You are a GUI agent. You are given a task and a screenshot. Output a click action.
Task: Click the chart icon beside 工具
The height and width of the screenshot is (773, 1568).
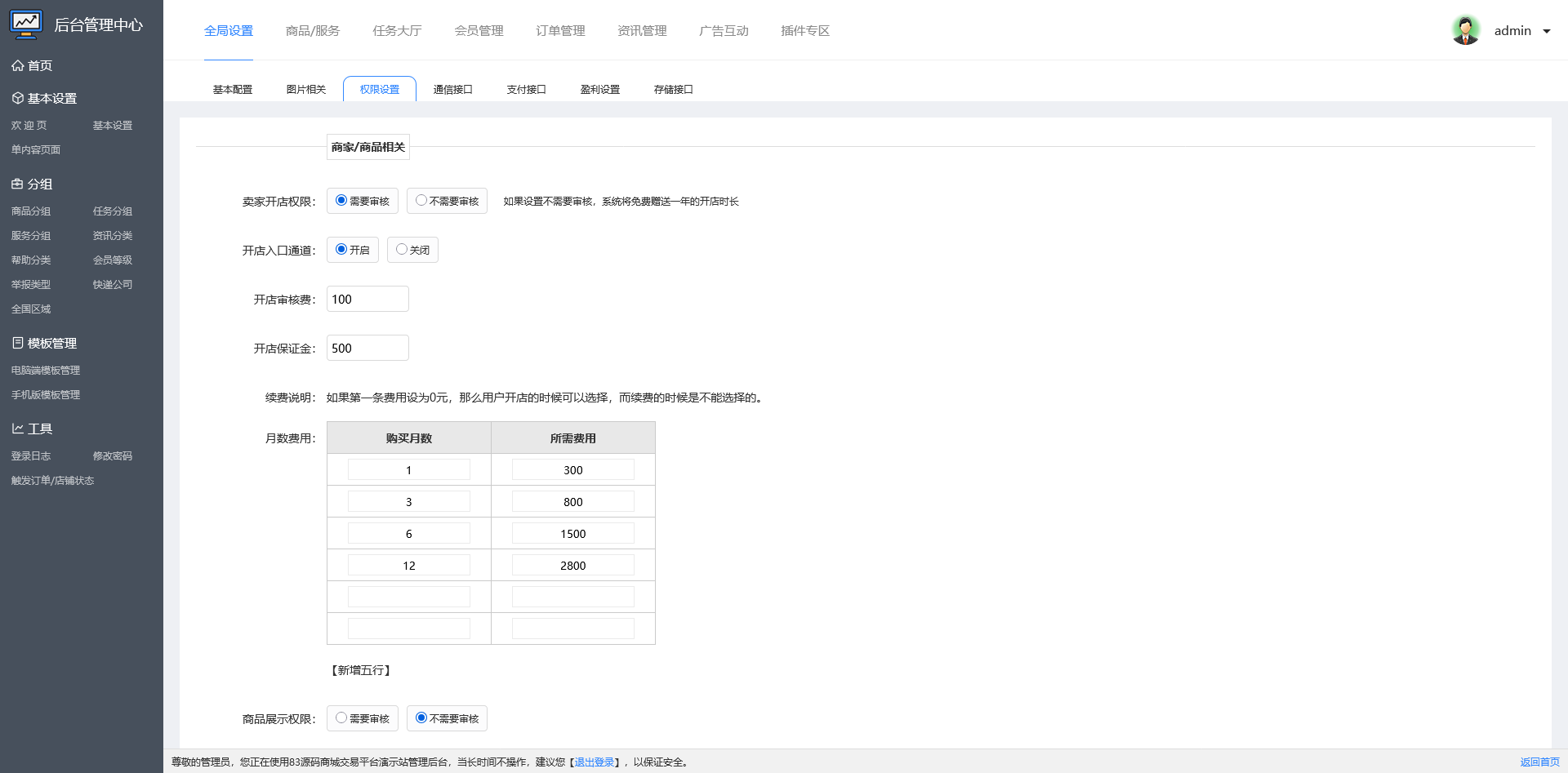tap(17, 429)
